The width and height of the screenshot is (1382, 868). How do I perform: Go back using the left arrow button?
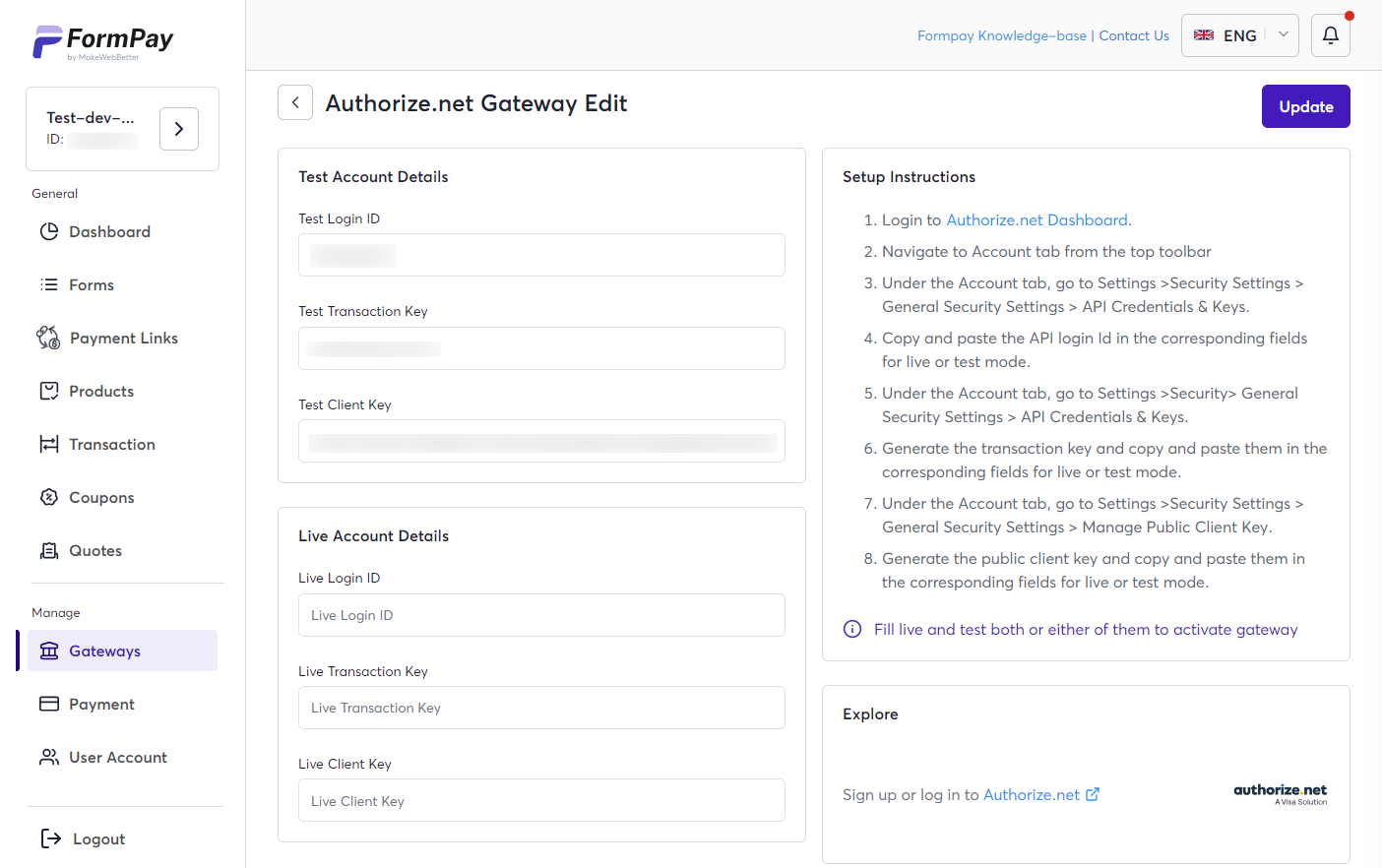point(295,102)
